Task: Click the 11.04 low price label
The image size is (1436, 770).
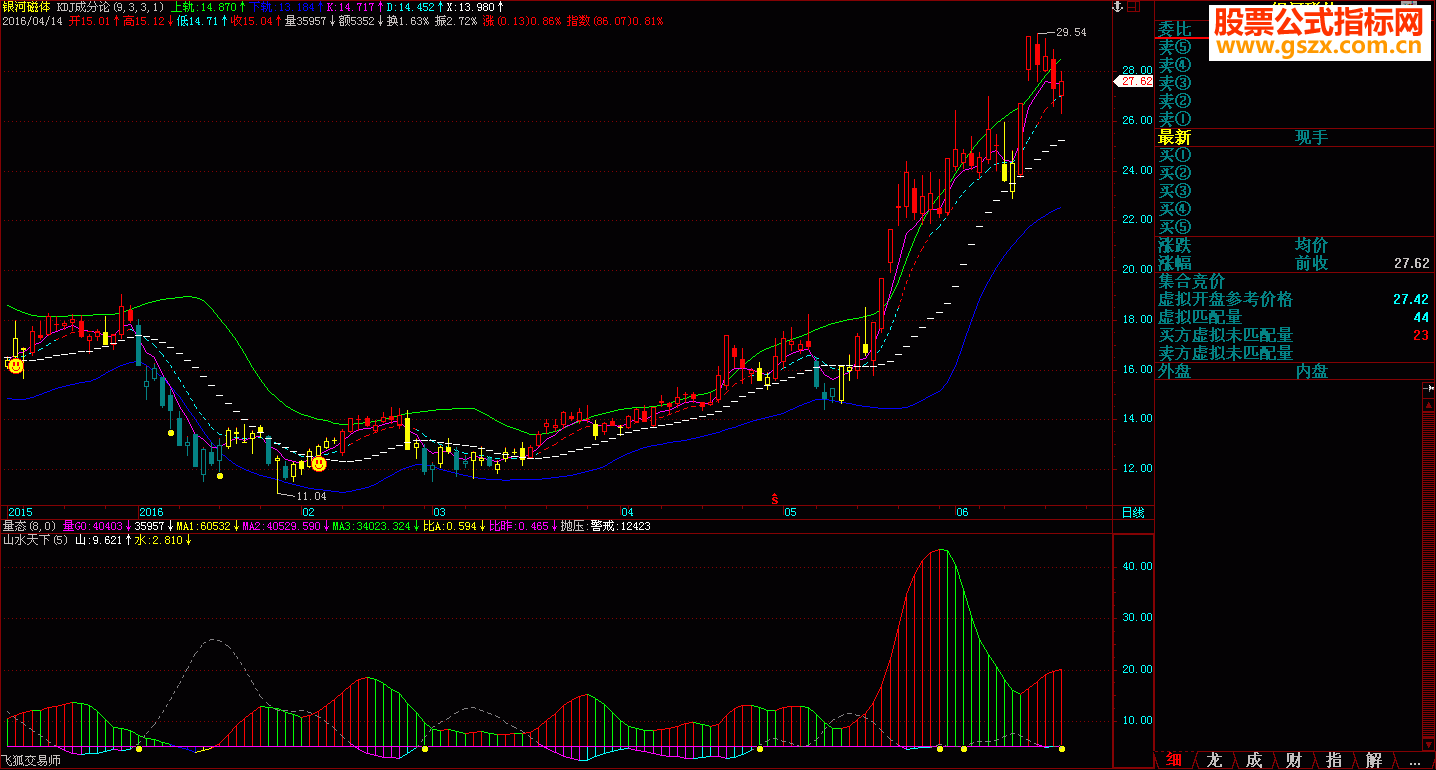Action: (x=312, y=496)
